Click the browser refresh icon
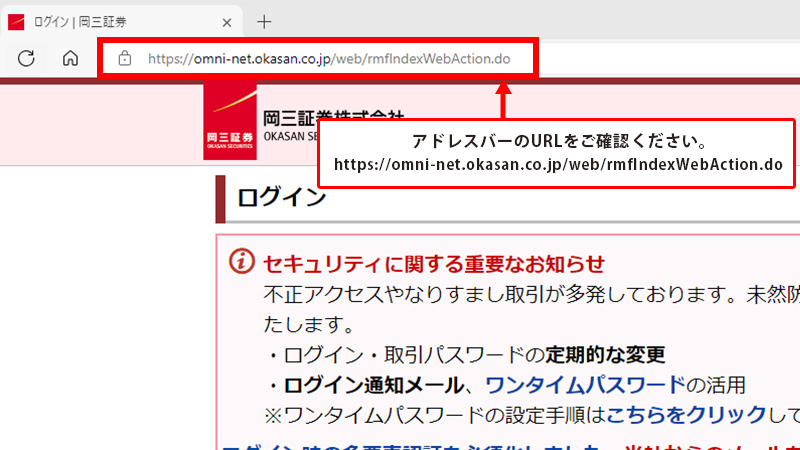 [x=27, y=58]
